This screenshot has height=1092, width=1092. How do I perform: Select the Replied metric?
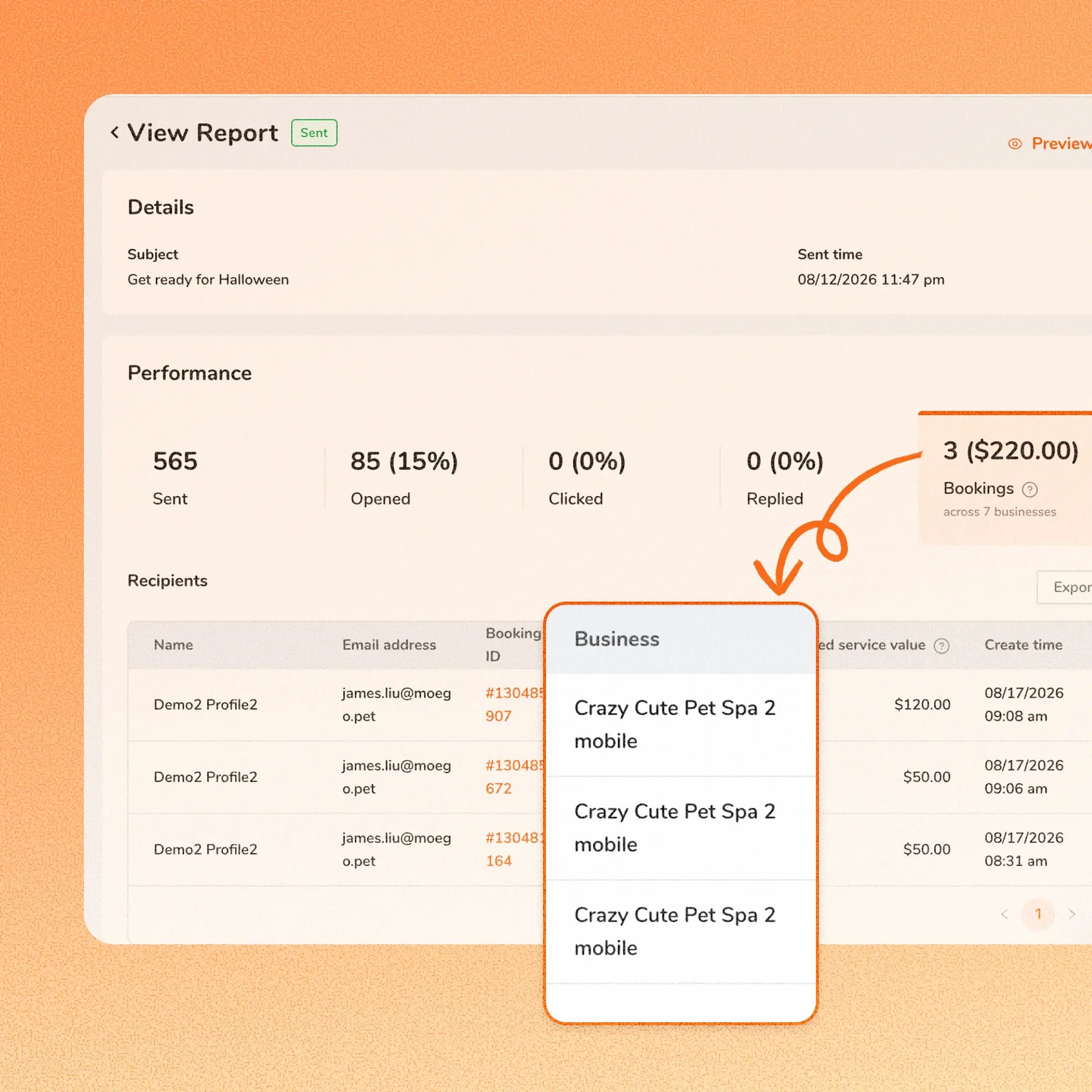tap(785, 478)
